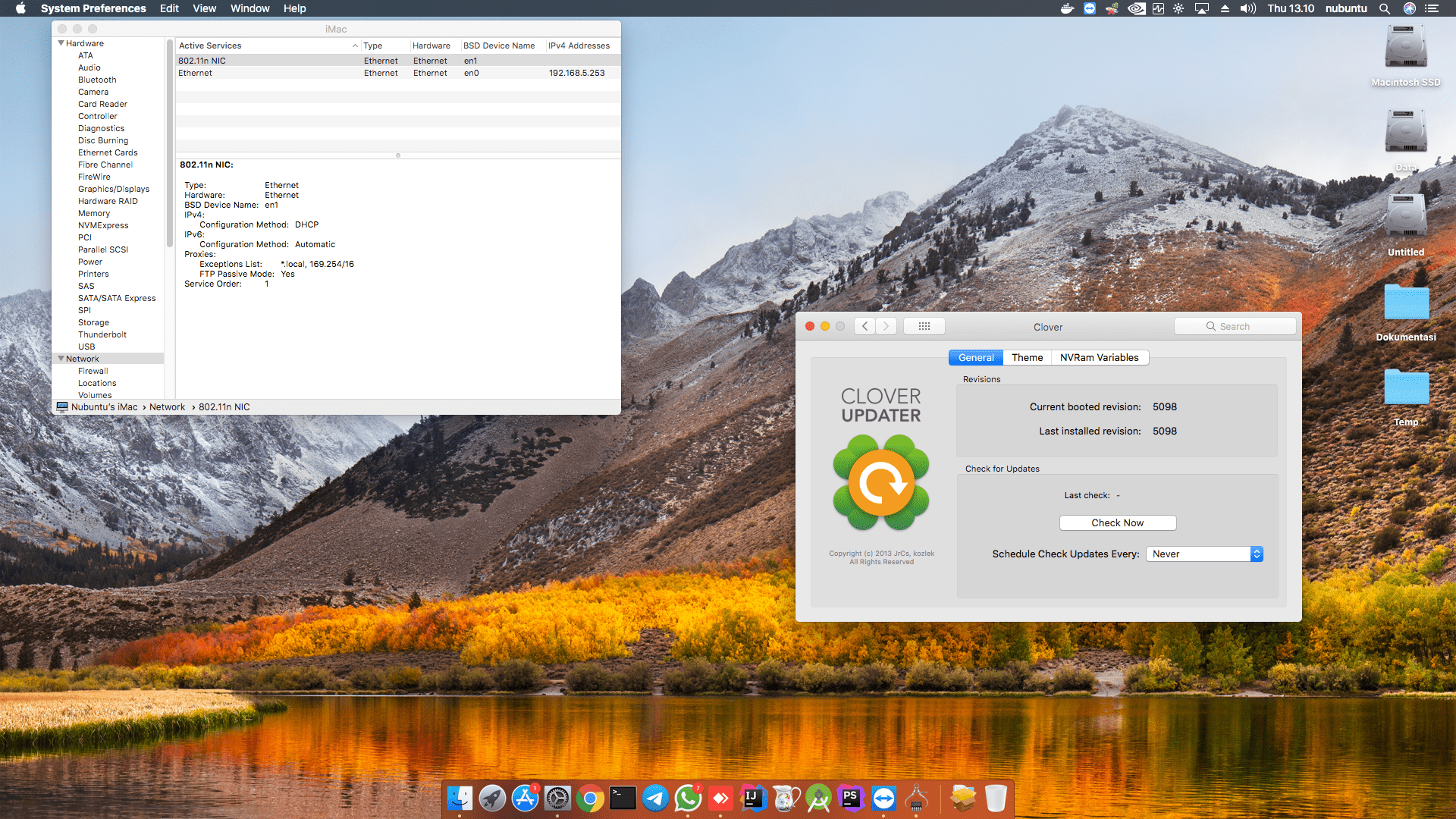Screen dimensions: 1456x819
Task: Open the Schedule Check Updates dropdown set to Never
Action: tap(1204, 554)
